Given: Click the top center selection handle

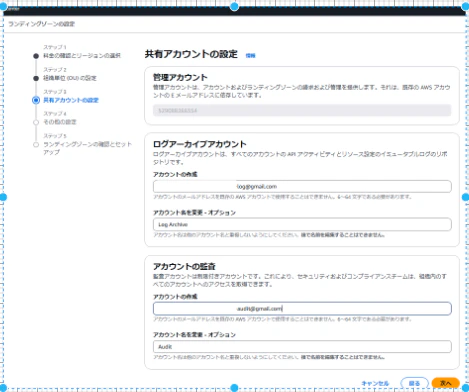Looking at the screenshot, I should (x=234, y=6).
